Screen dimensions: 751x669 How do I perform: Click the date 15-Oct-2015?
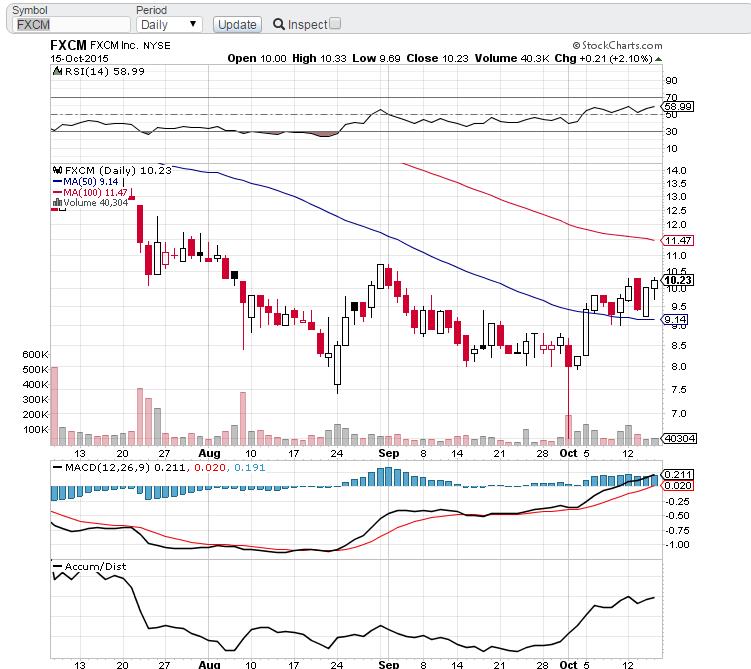80,58
